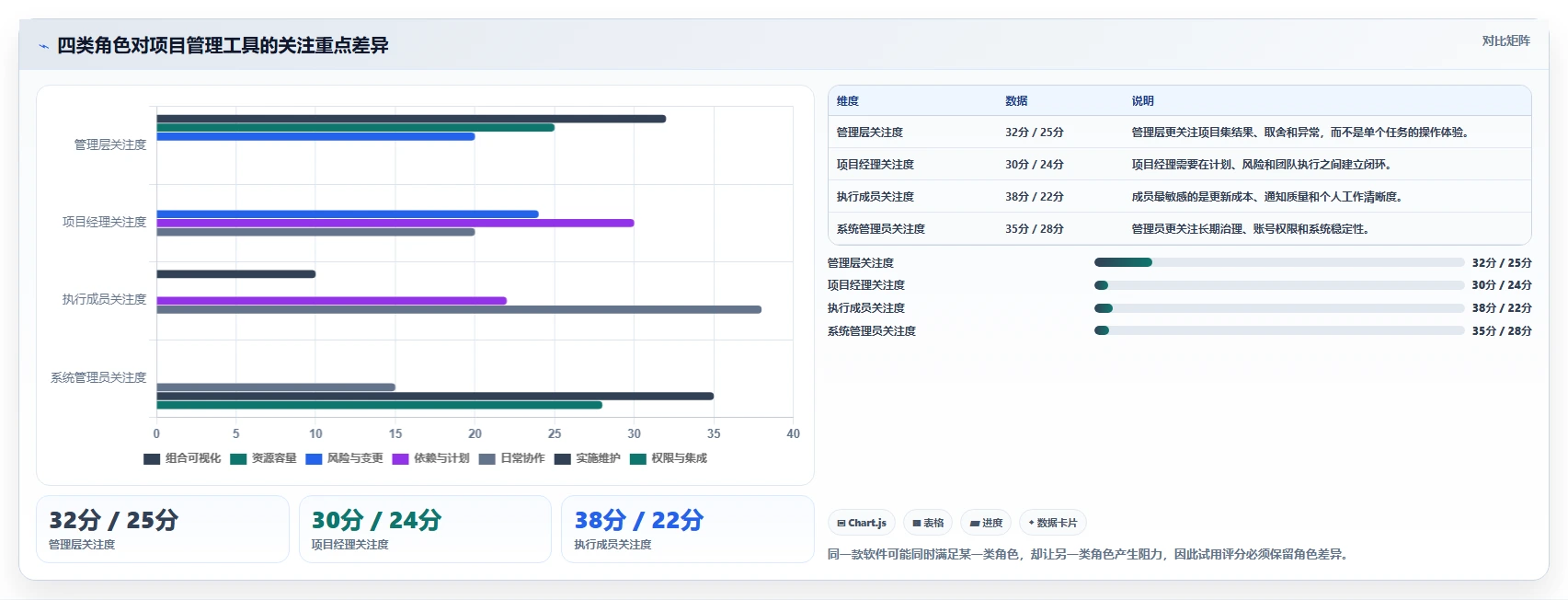Click progress value label 35分 / 28分
This screenshot has width=1568, height=600.
click(x=1502, y=331)
